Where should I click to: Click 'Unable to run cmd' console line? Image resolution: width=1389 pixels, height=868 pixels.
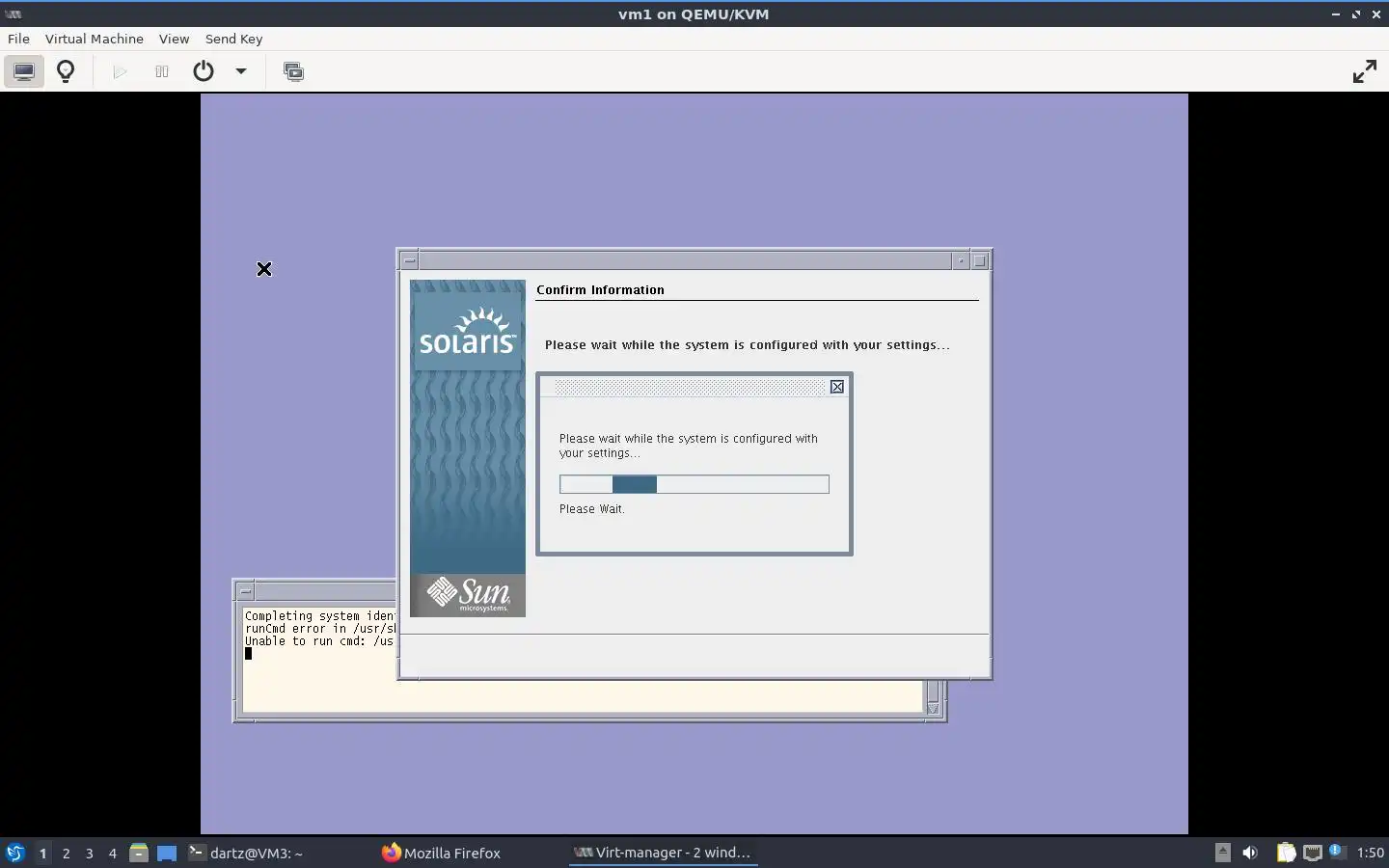319,641
